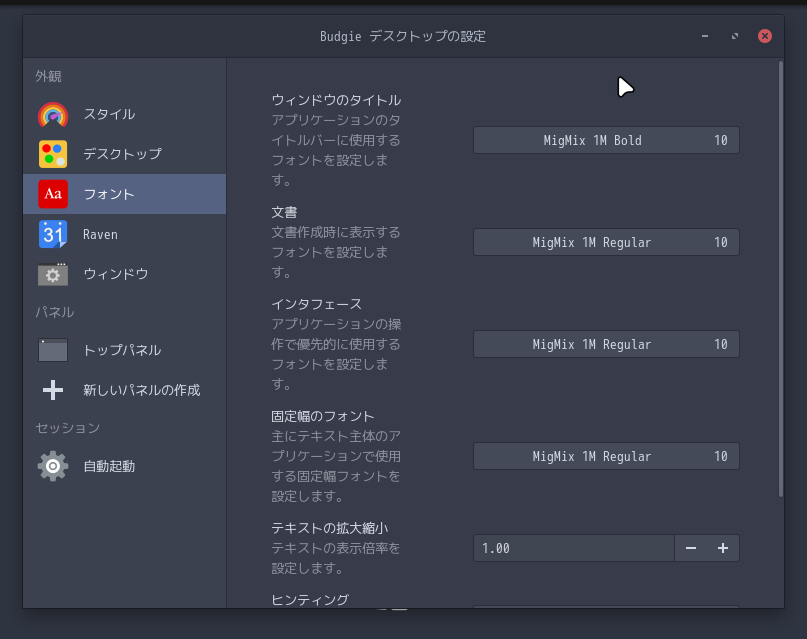Click the rainbow スタイル icon

53,115
